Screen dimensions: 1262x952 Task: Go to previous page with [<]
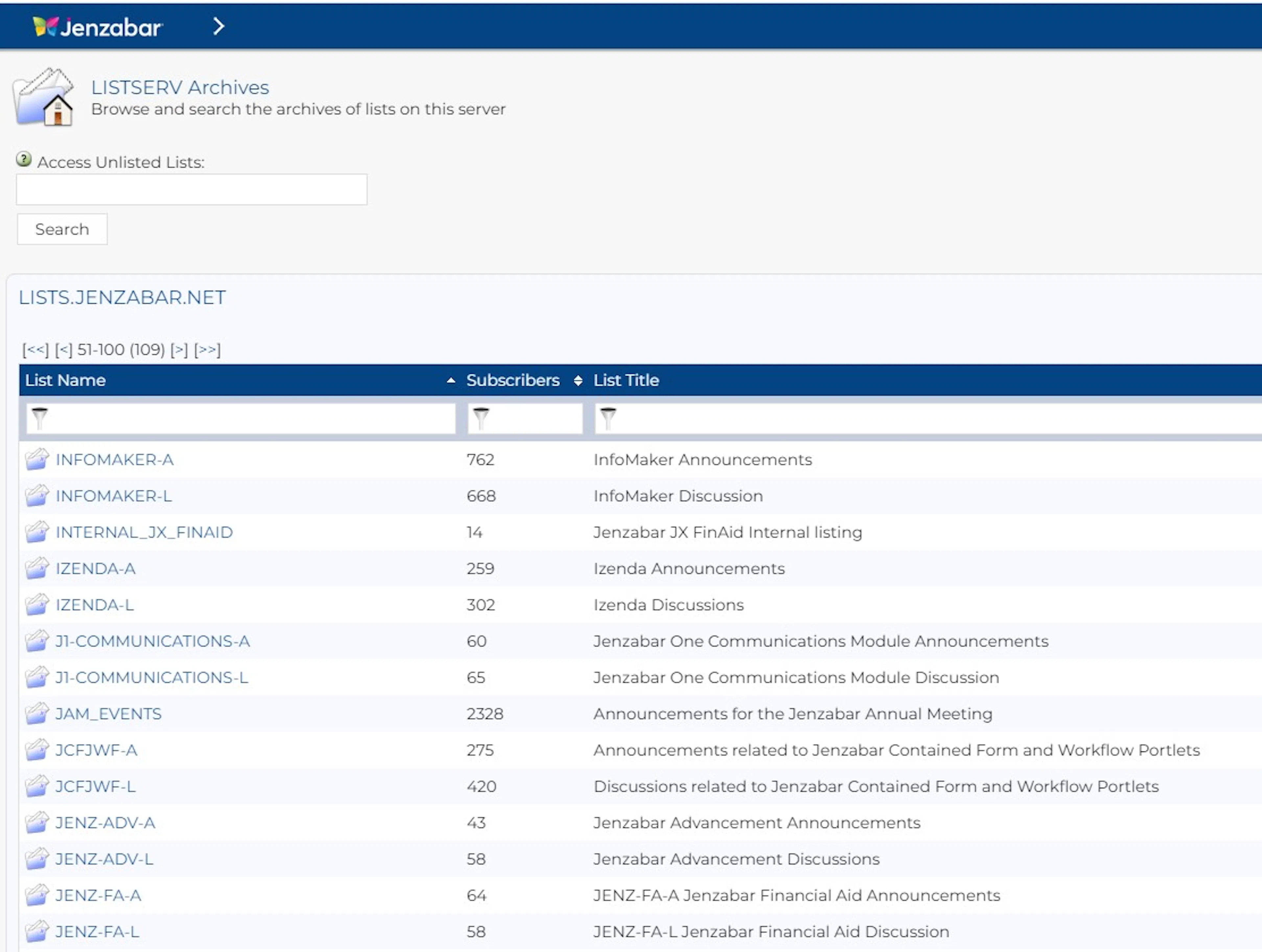tap(63, 350)
